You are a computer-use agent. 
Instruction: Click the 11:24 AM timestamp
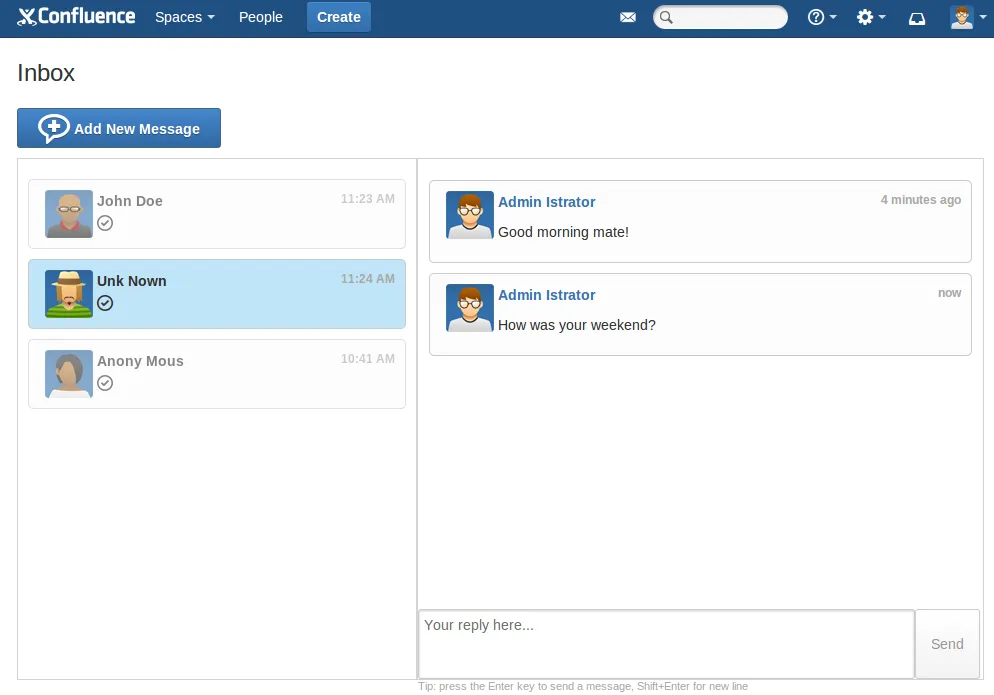pyautogui.click(x=368, y=278)
